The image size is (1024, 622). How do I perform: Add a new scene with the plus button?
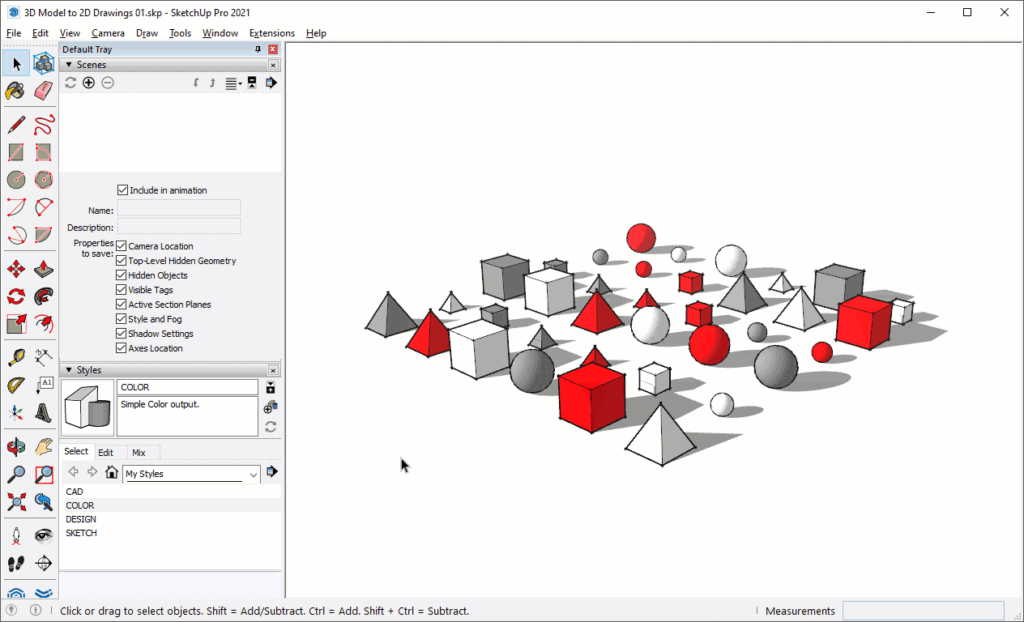(88, 82)
